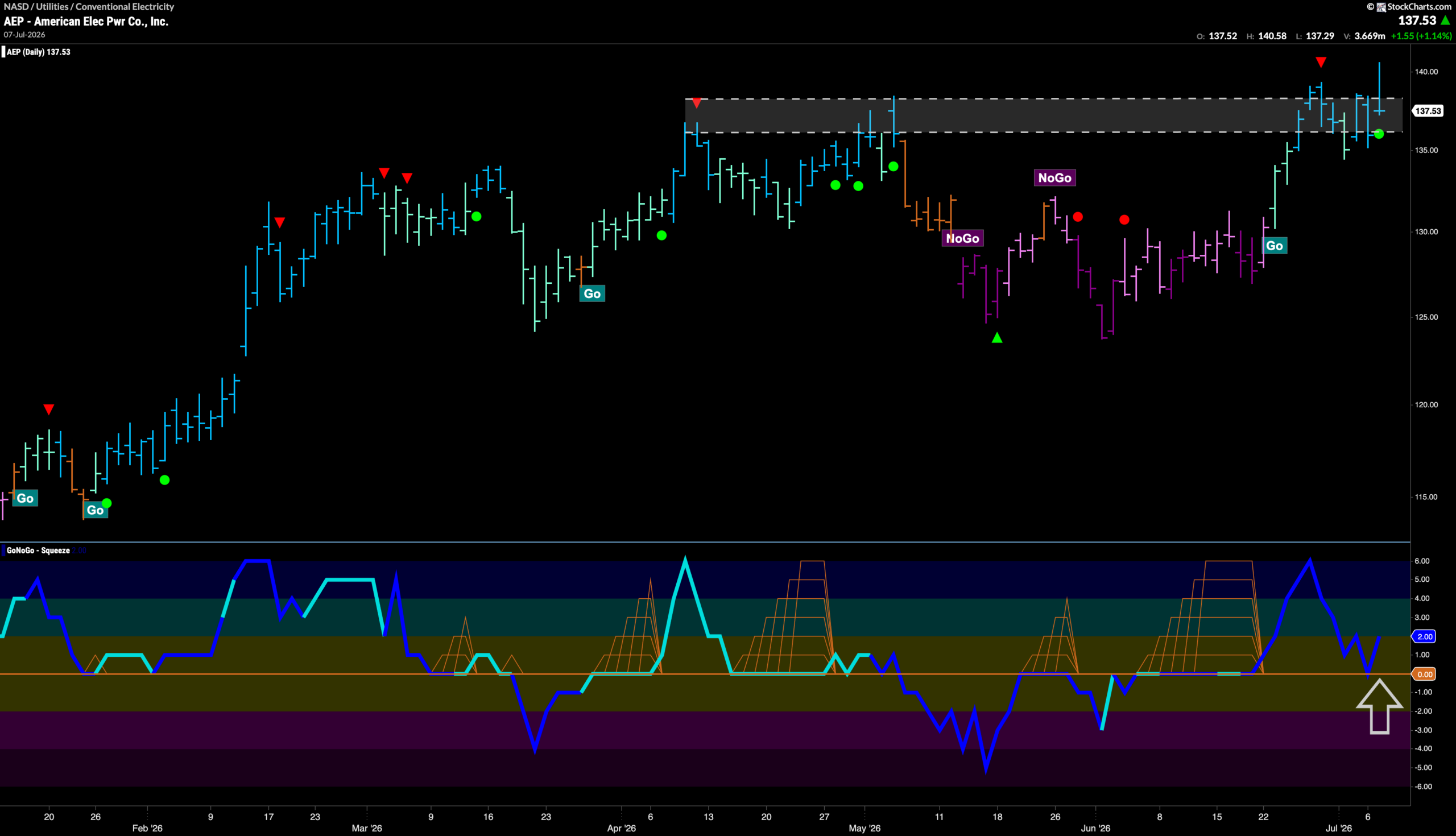Screen dimensions: 1456x836
Task: Click the Go label in early April
Action: [x=592, y=293]
